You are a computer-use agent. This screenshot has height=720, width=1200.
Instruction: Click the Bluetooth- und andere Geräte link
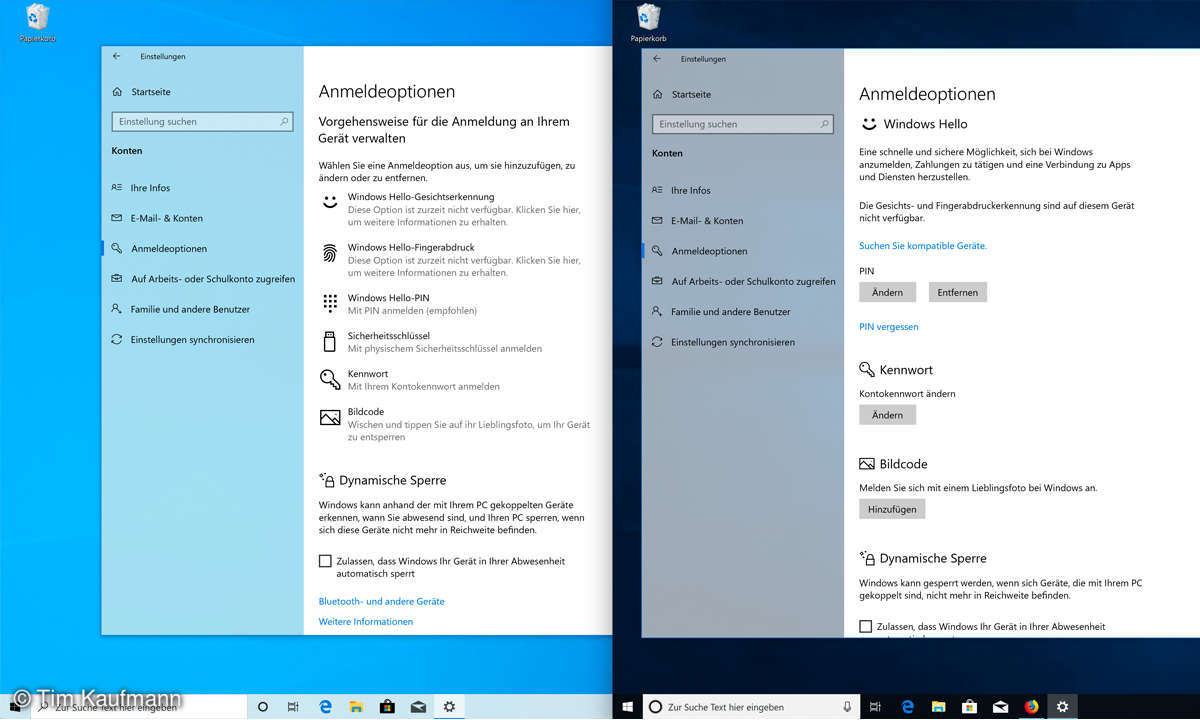point(381,602)
